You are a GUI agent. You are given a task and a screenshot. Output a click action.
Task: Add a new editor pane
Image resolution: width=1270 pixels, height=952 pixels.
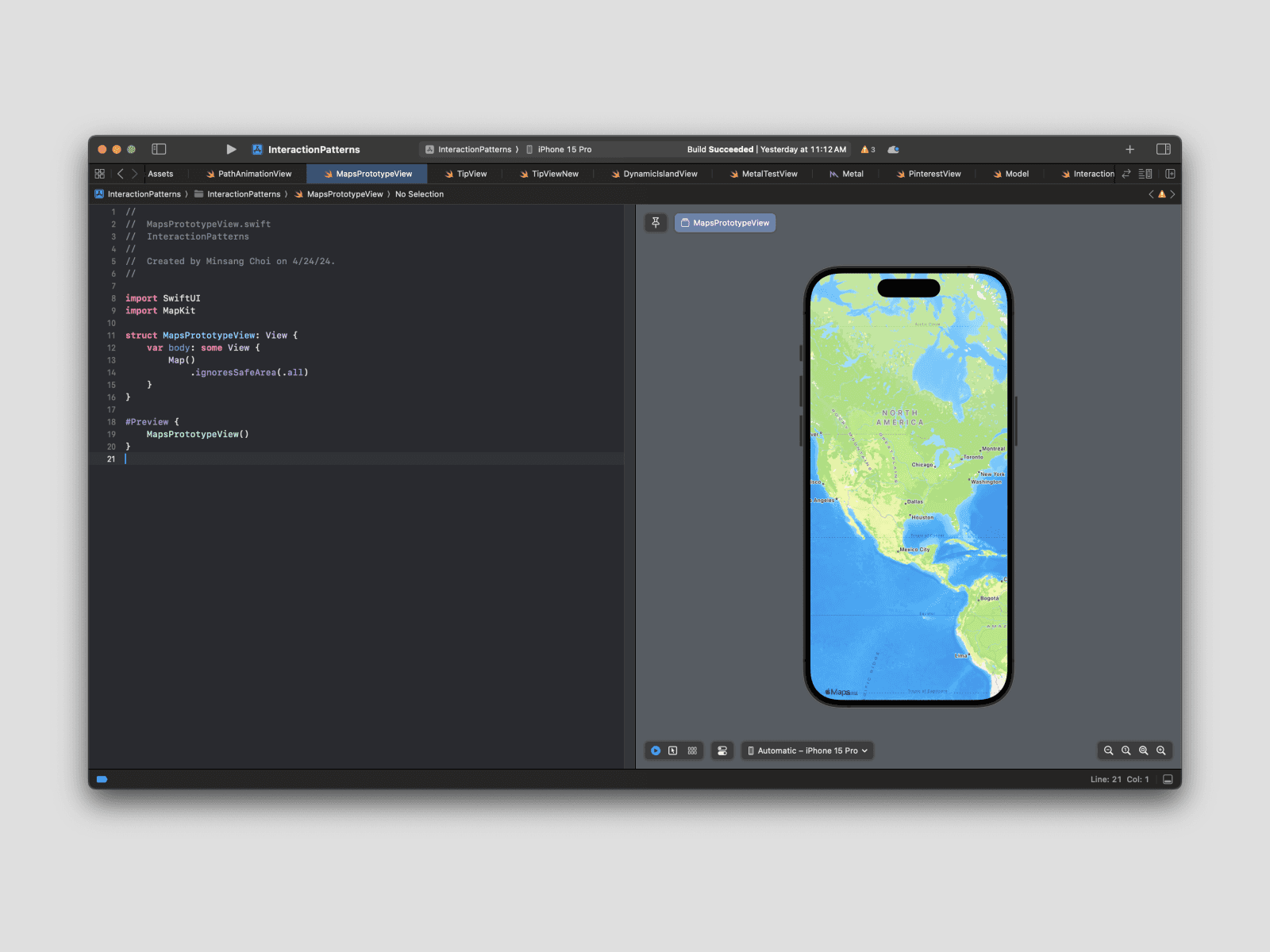pos(1170,174)
